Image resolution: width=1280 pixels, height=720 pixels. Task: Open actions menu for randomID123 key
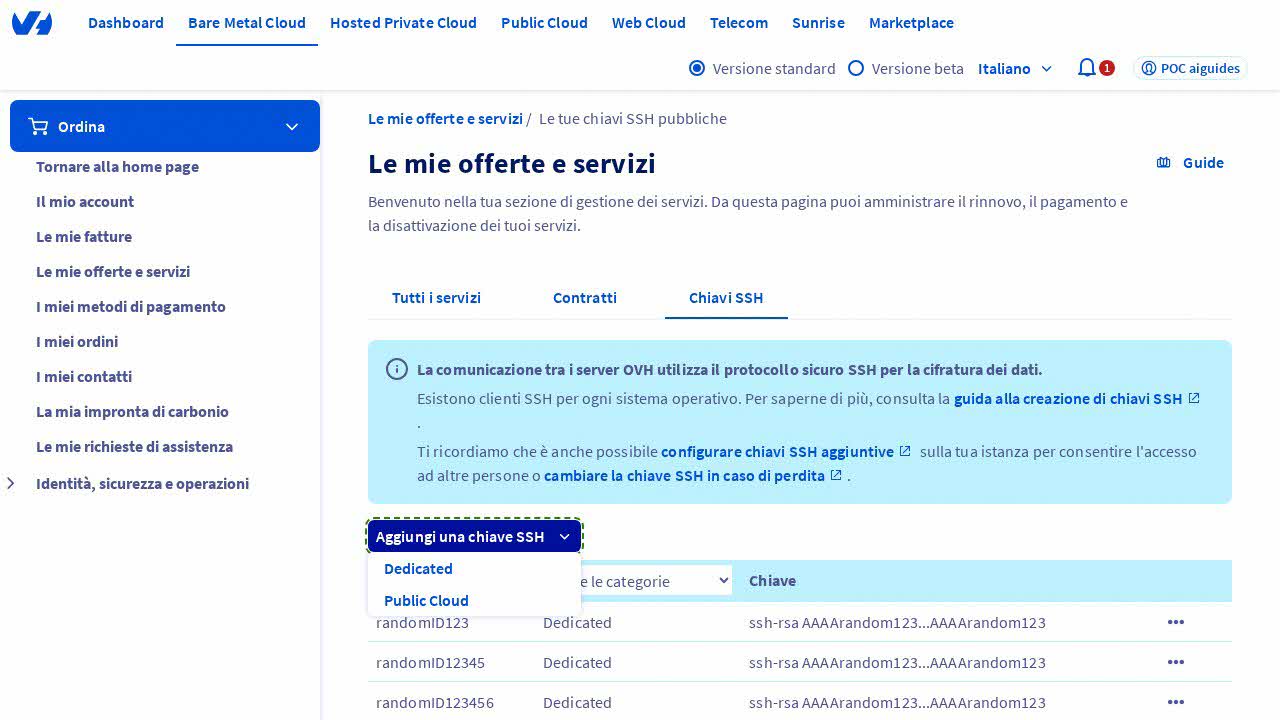[1175, 622]
